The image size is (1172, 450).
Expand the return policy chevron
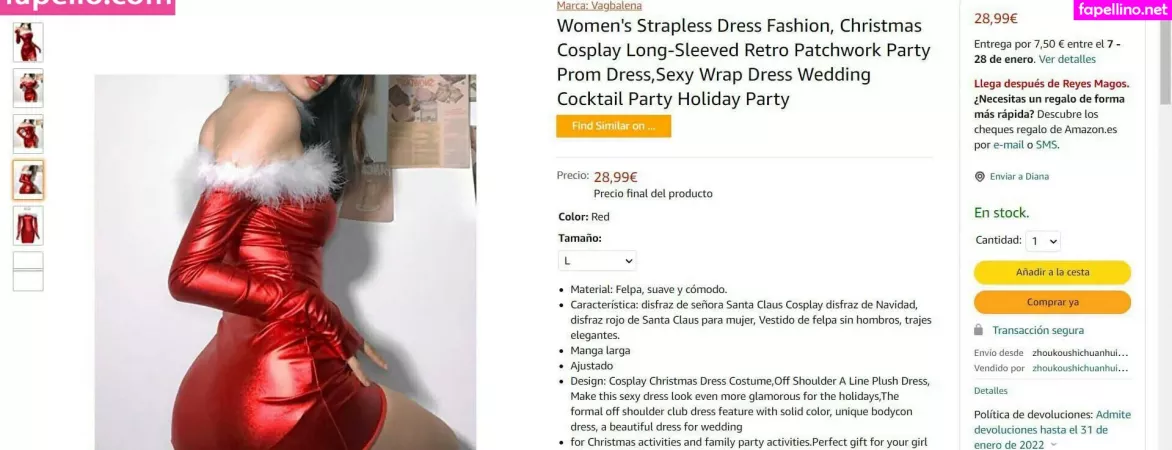(1054, 445)
